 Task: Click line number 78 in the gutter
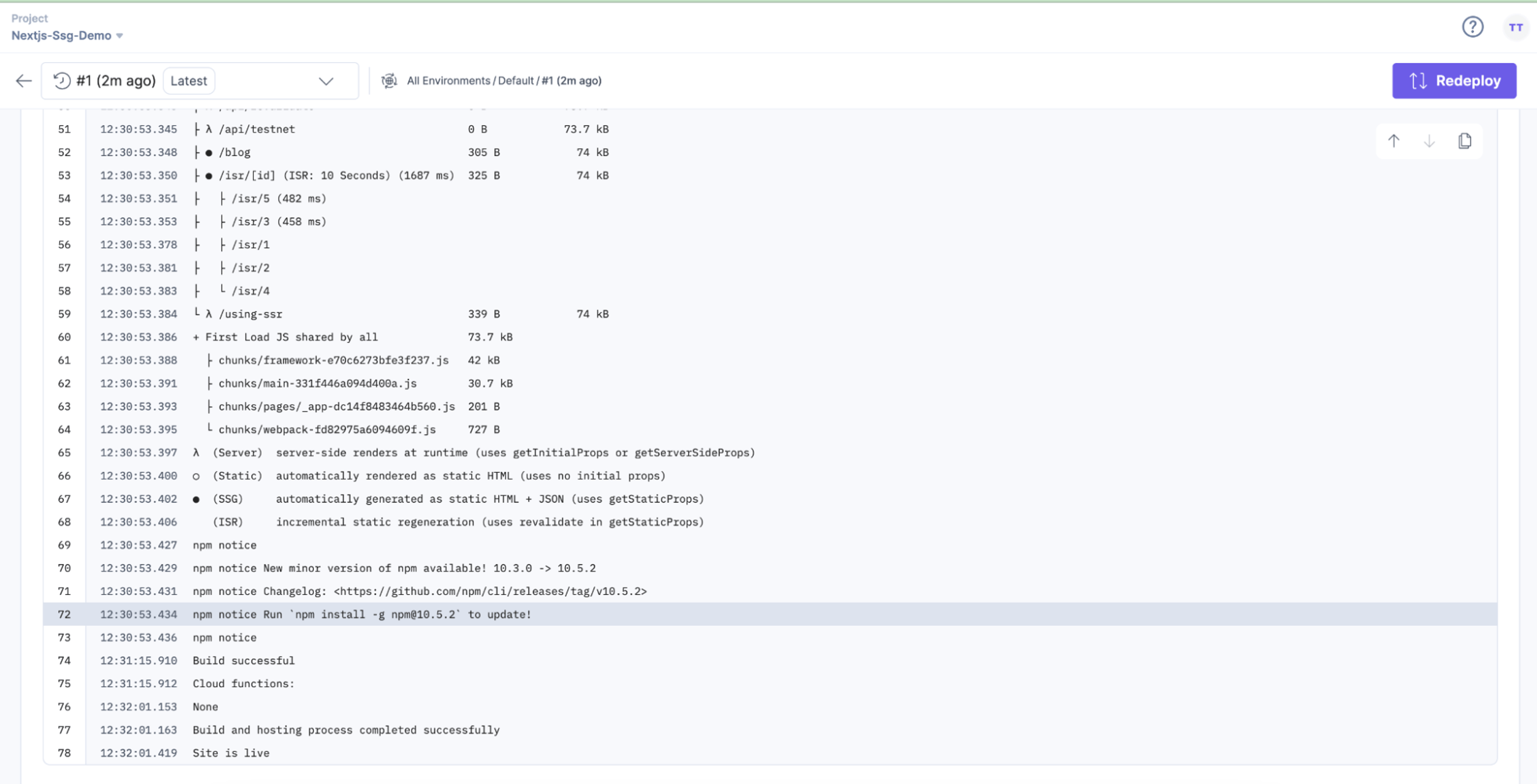64,753
